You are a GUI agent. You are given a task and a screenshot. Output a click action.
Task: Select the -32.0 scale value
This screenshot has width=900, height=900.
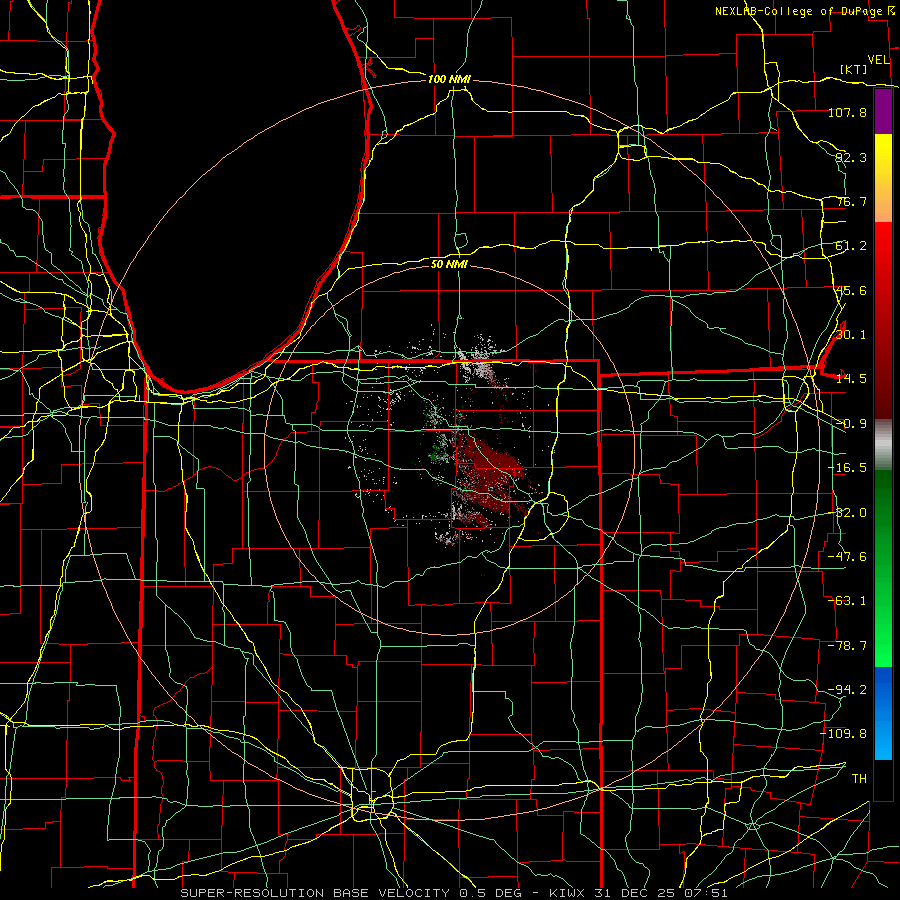(847, 513)
